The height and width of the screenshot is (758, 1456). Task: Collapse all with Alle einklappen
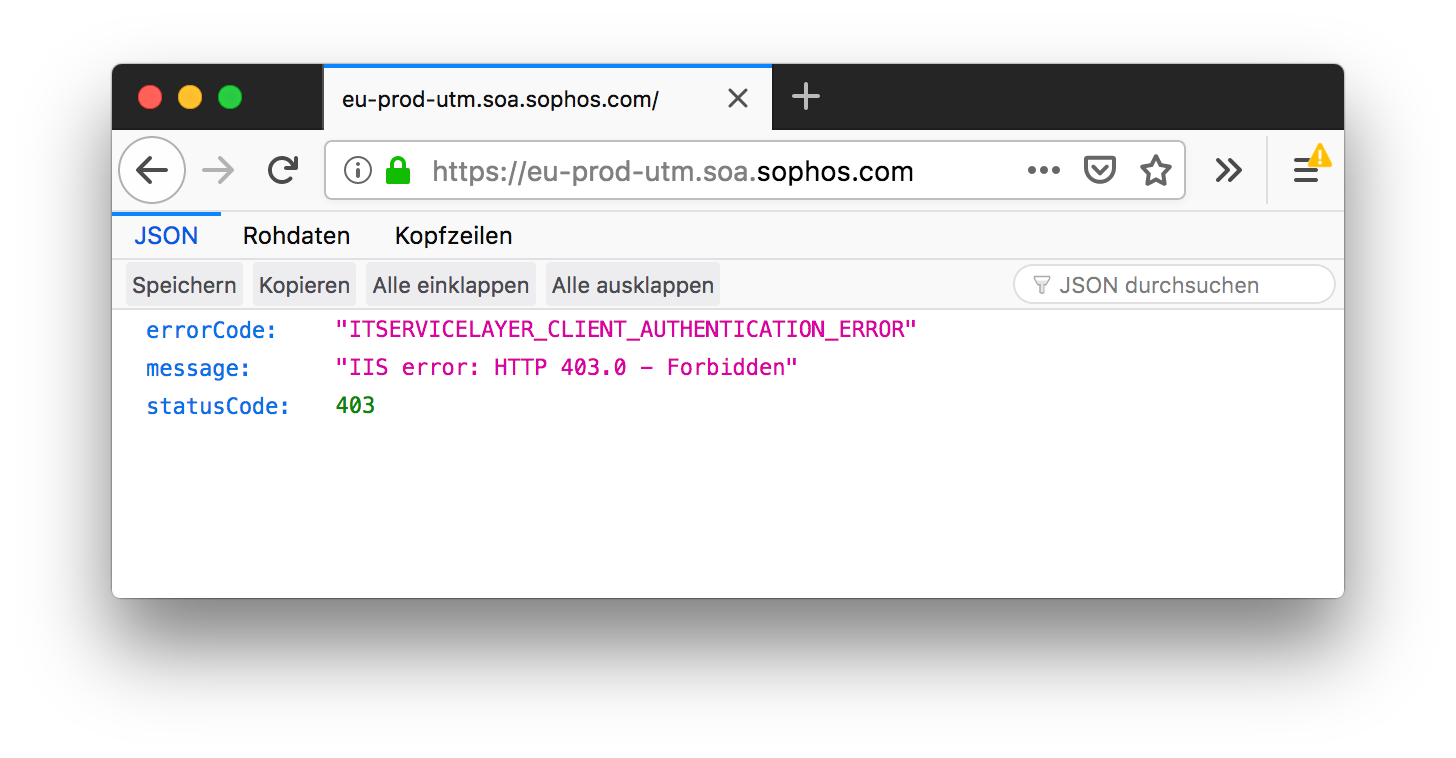tap(450, 285)
